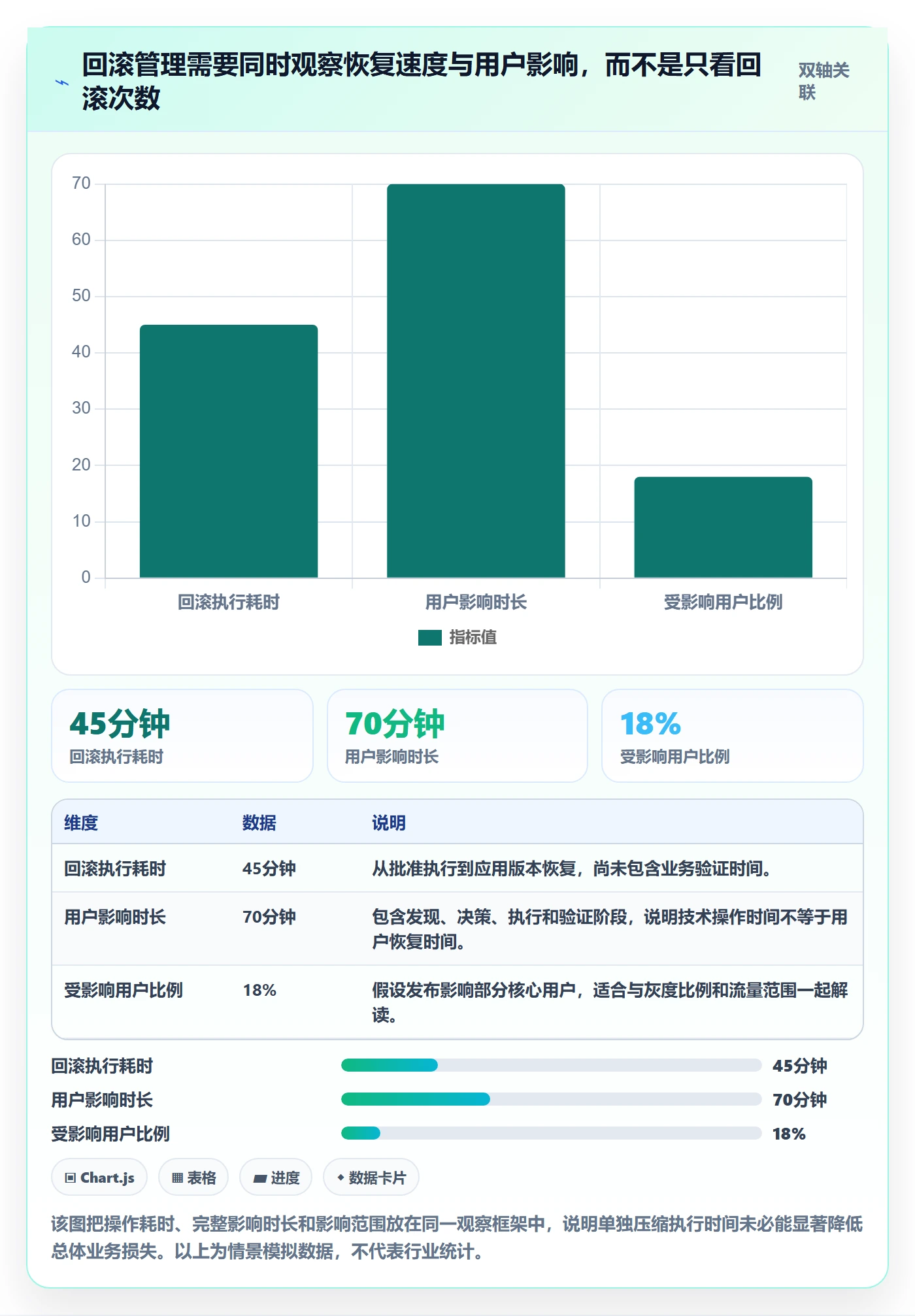The image size is (915, 1316).
Task: Click the 表格 tag chip
Action: coord(193,1177)
